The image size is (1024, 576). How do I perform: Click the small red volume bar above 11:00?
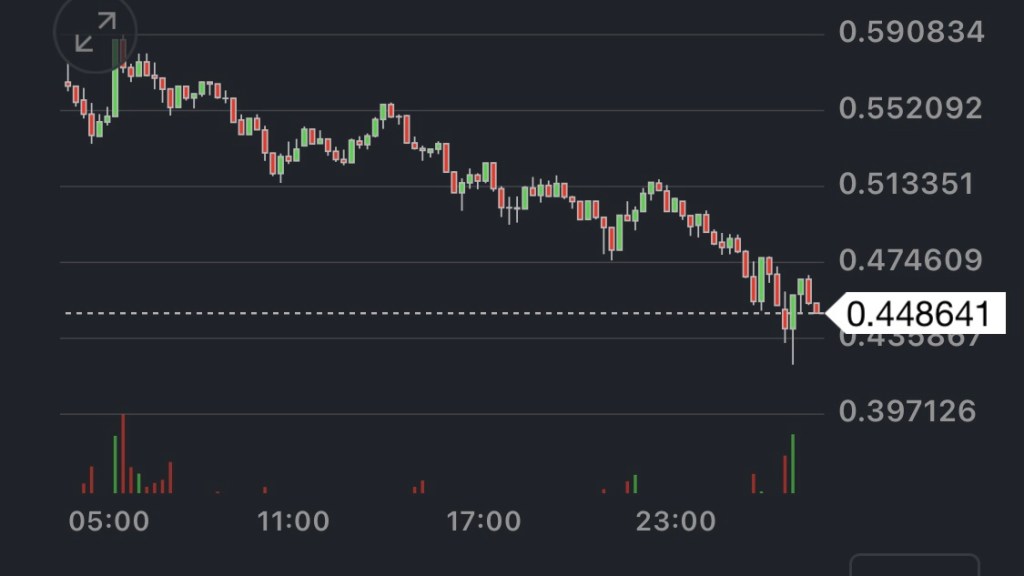pyautogui.click(x=265, y=490)
